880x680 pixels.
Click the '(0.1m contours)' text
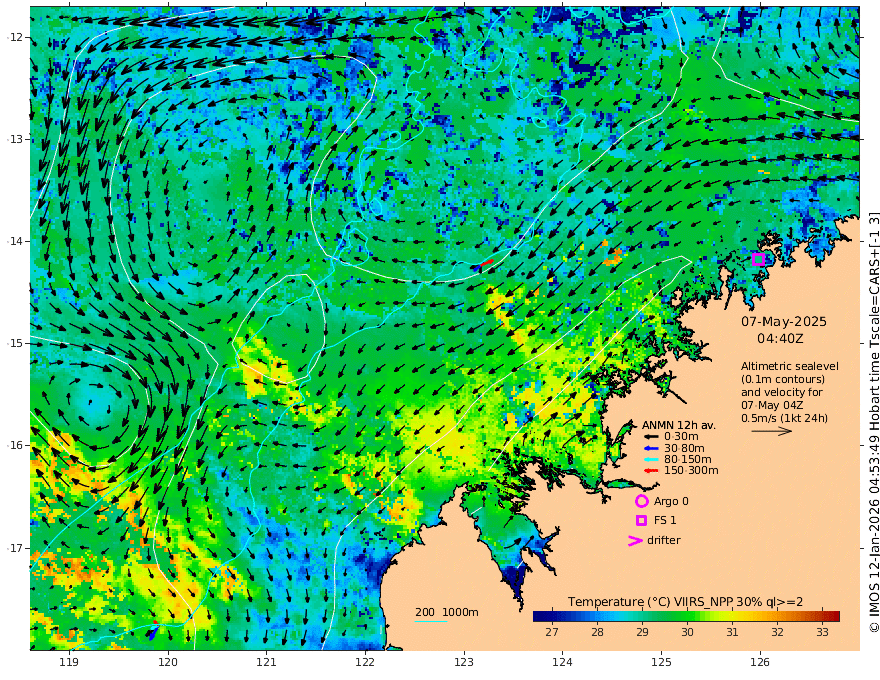click(x=783, y=379)
